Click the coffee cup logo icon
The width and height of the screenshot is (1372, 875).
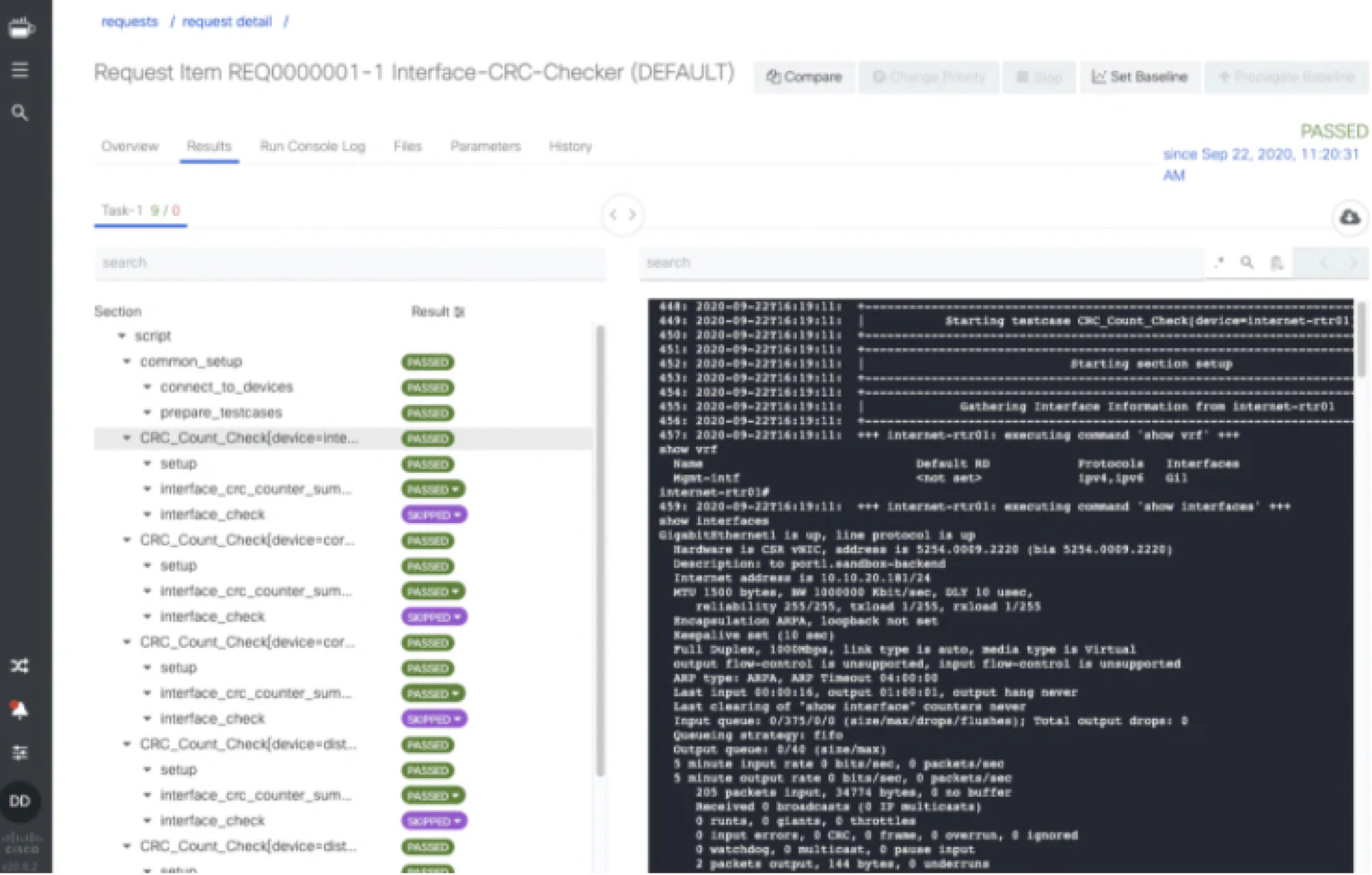pos(20,28)
